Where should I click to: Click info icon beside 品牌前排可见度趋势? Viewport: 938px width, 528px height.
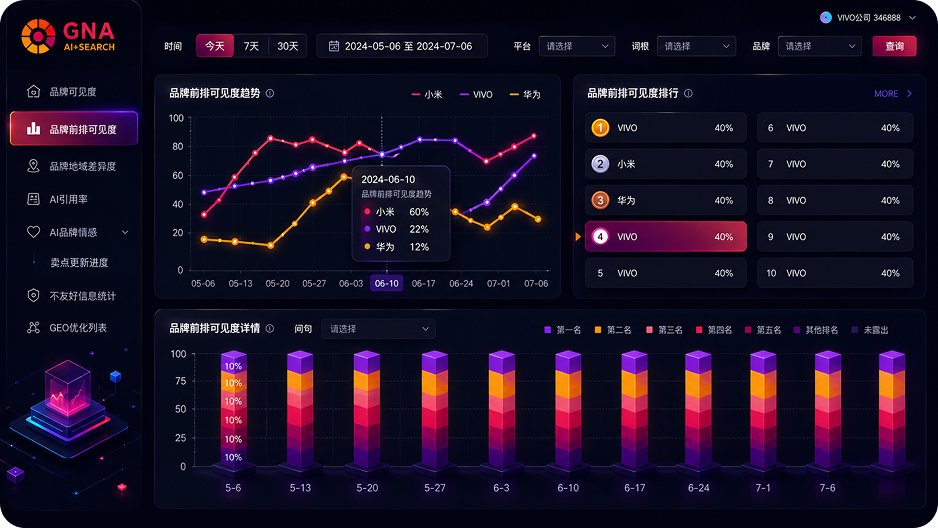tap(270, 93)
